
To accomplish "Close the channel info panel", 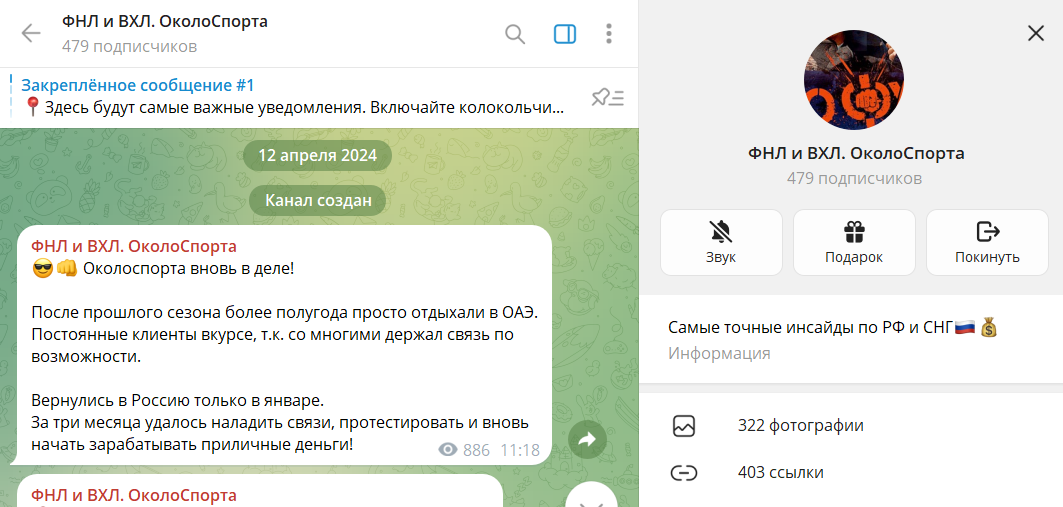I will click(x=1036, y=33).
